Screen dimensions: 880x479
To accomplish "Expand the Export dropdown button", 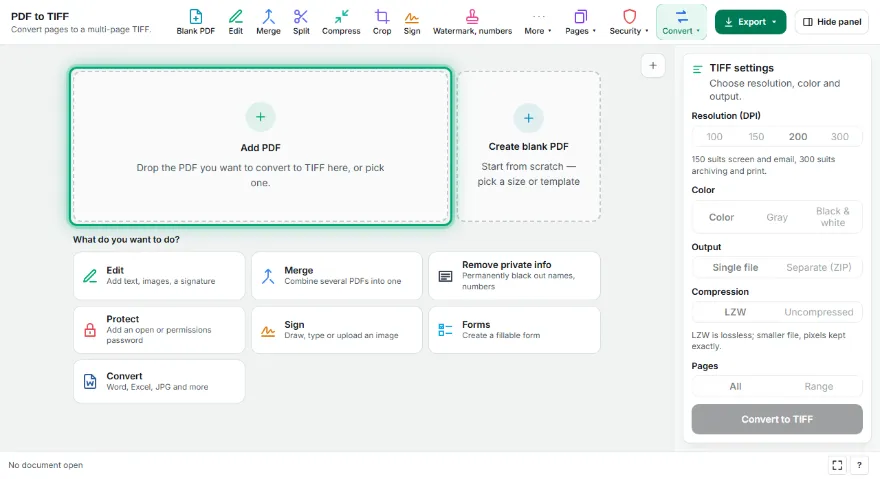I will click(x=750, y=22).
